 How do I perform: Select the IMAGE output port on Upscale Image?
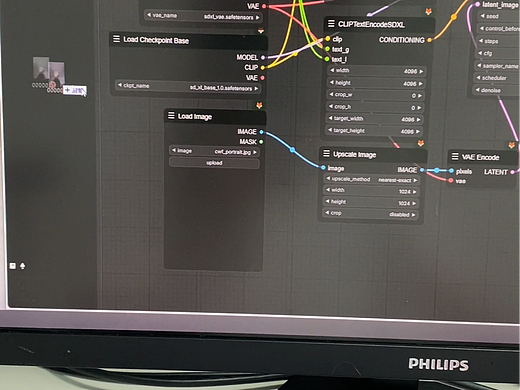[422, 170]
